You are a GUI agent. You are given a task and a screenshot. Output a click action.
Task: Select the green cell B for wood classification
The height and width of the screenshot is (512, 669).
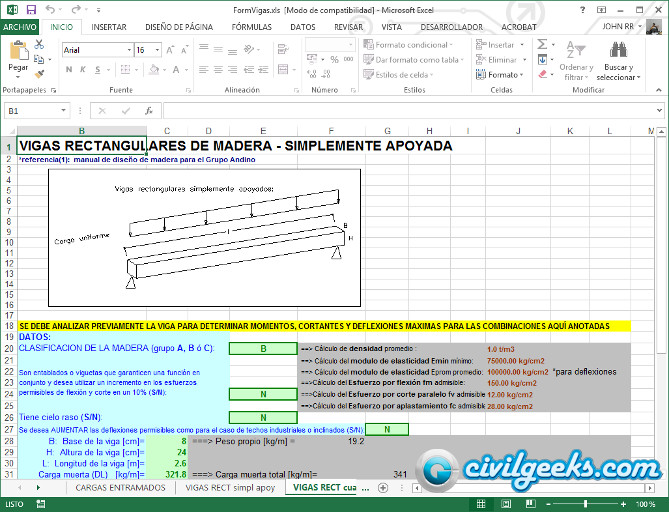263,349
